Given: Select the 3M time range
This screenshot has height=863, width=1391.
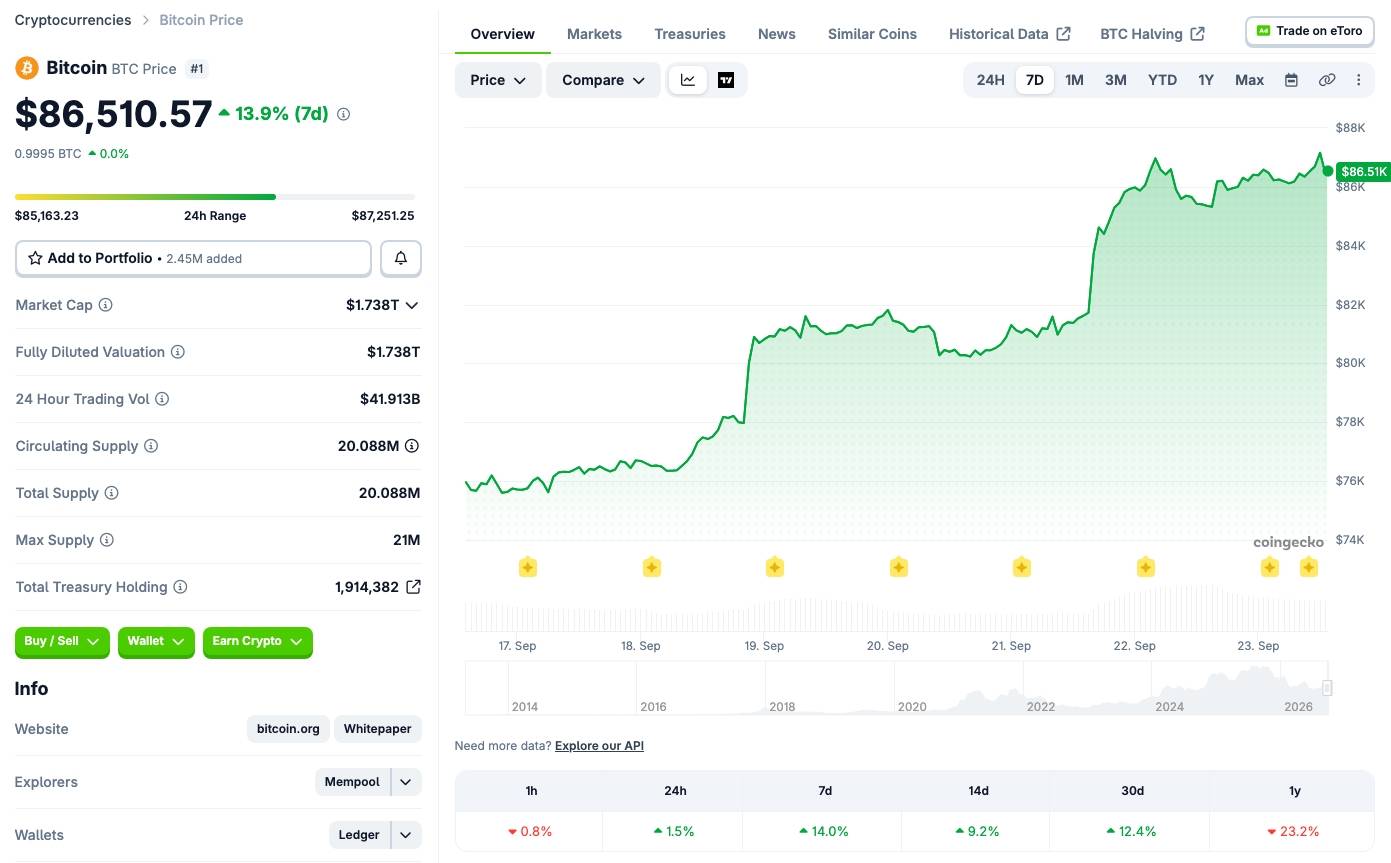Looking at the screenshot, I should (1116, 80).
